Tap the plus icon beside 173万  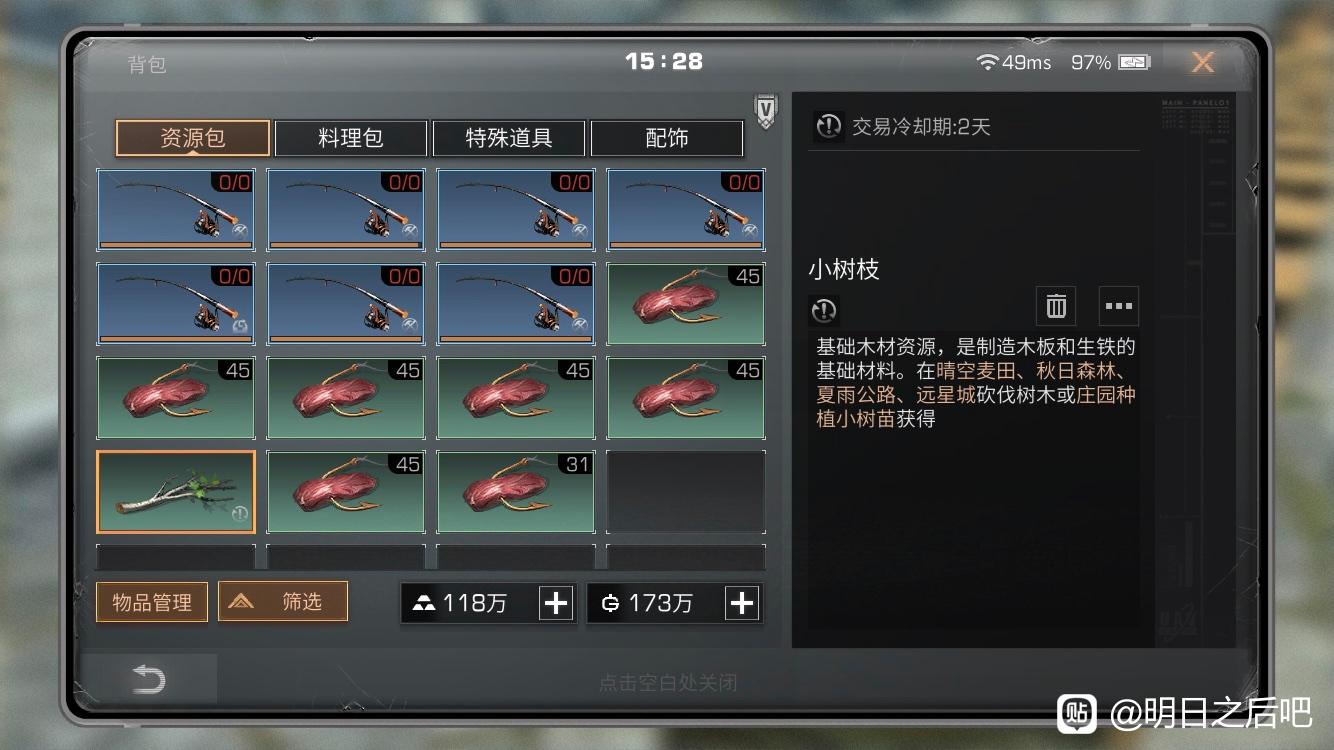742,603
